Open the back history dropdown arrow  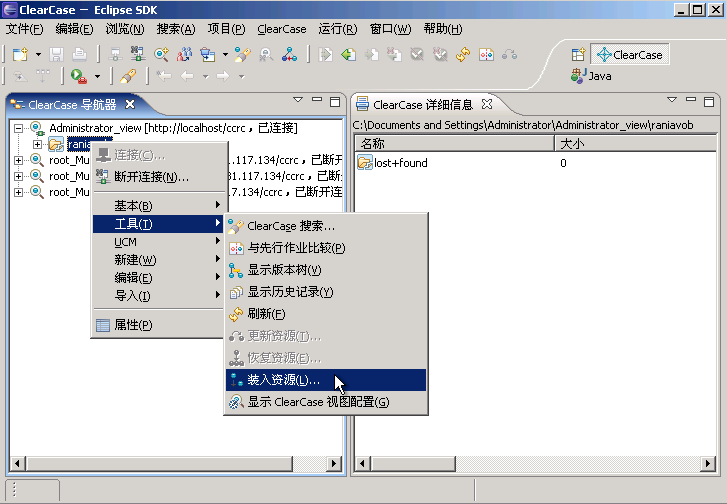point(205,76)
